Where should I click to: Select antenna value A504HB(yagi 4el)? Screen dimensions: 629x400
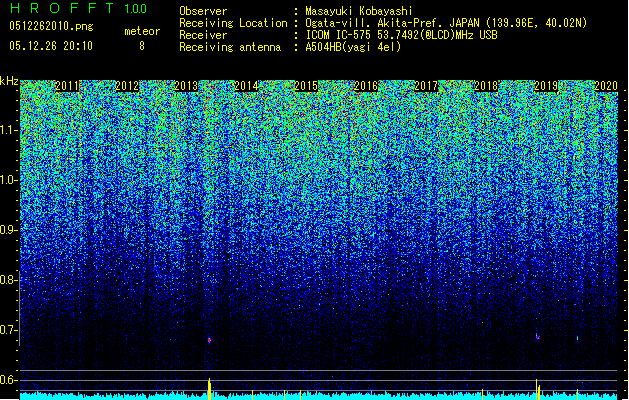coord(353,47)
